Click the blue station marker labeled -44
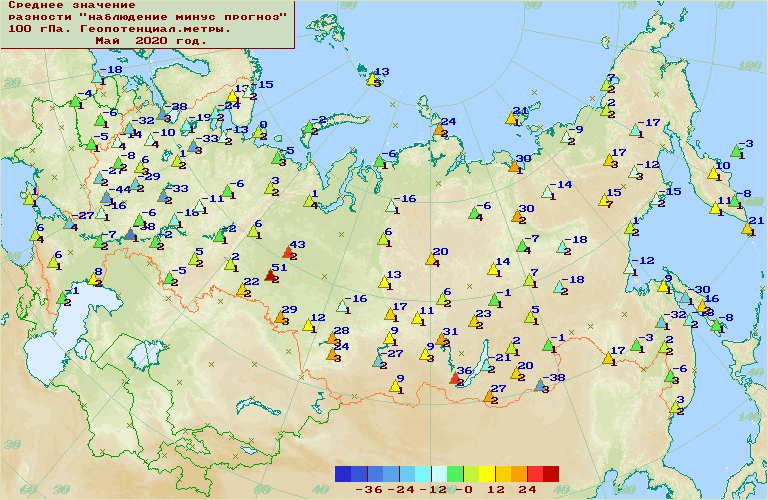The width and height of the screenshot is (768, 500). 106,197
